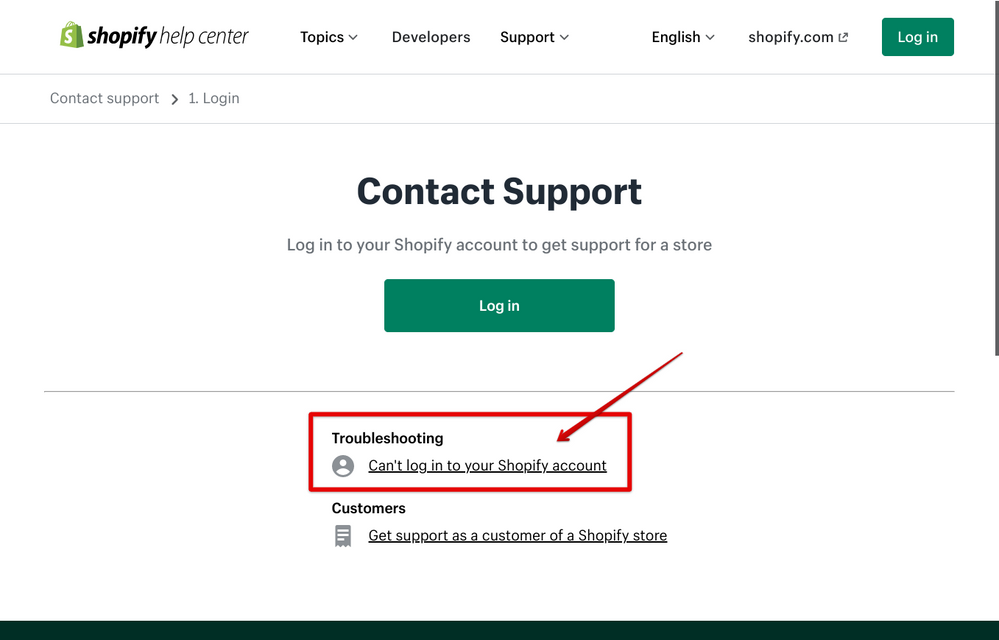Open "Can't log in to your Shopify account"
The width and height of the screenshot is (999, 640).
[x=487, y=466]
